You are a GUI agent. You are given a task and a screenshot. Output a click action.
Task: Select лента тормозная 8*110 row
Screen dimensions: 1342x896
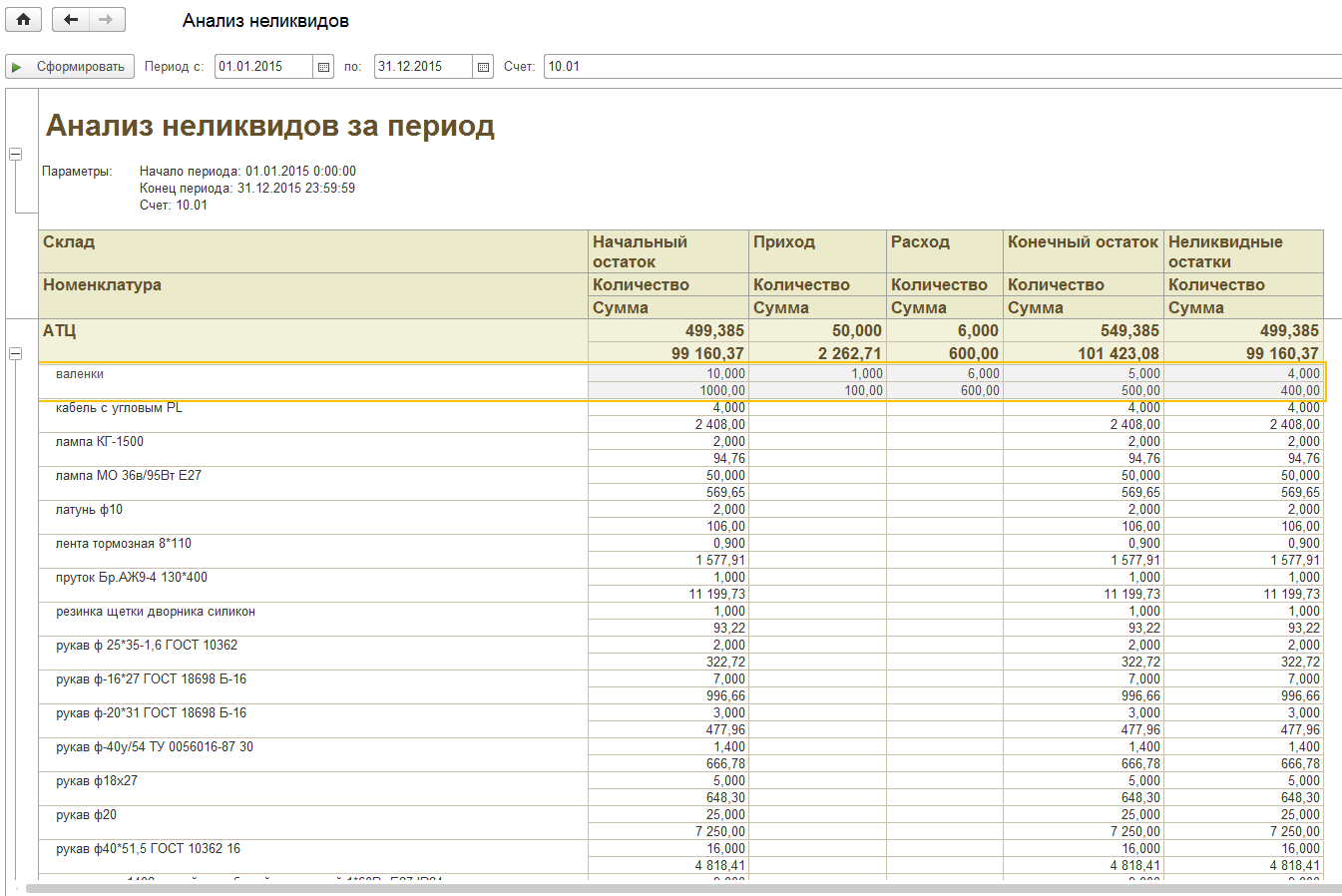pyautogui.click(x=680, y=552)
